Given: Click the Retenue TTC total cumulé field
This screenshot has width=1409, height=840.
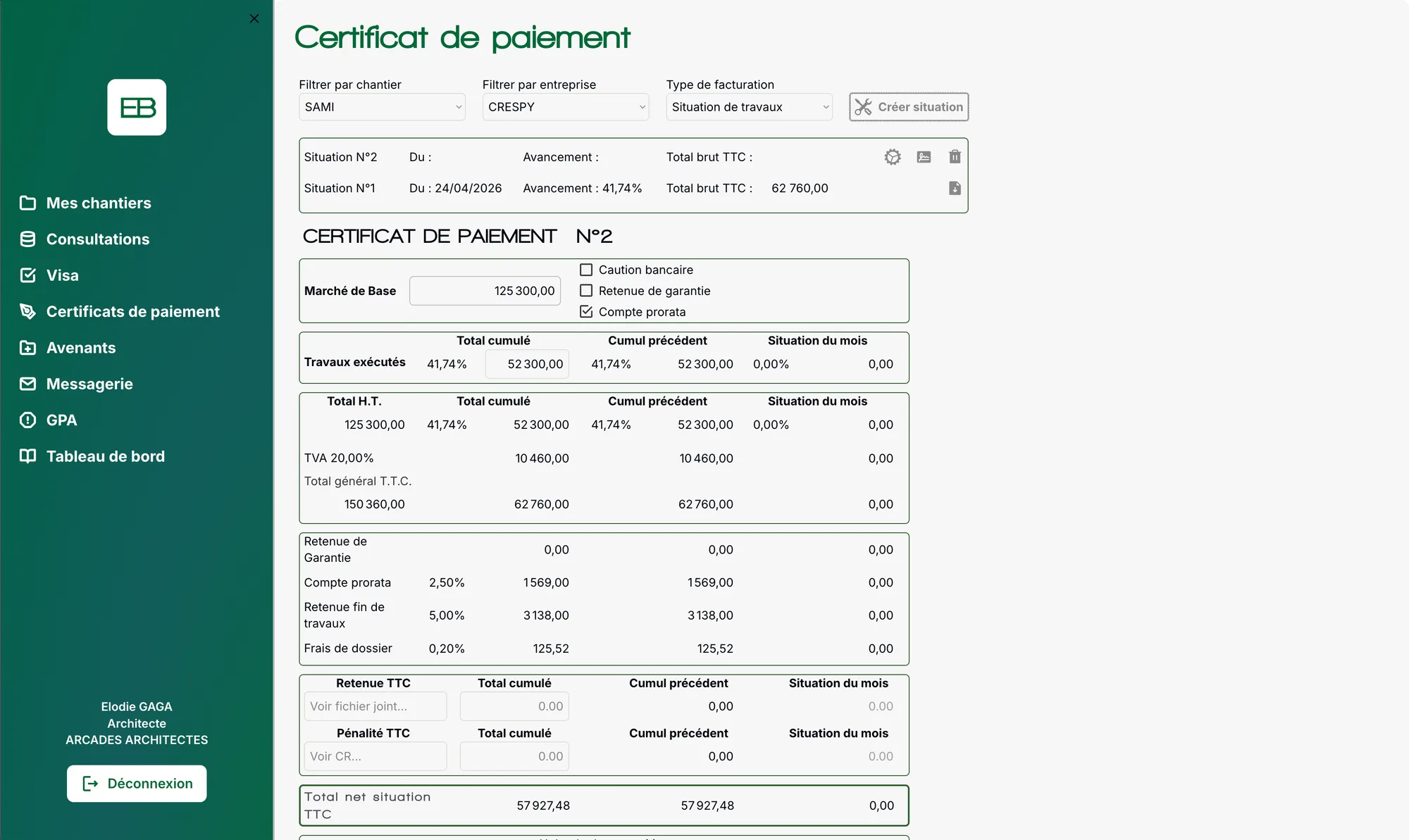Looking at the screenshot, I should click(514, 706).
